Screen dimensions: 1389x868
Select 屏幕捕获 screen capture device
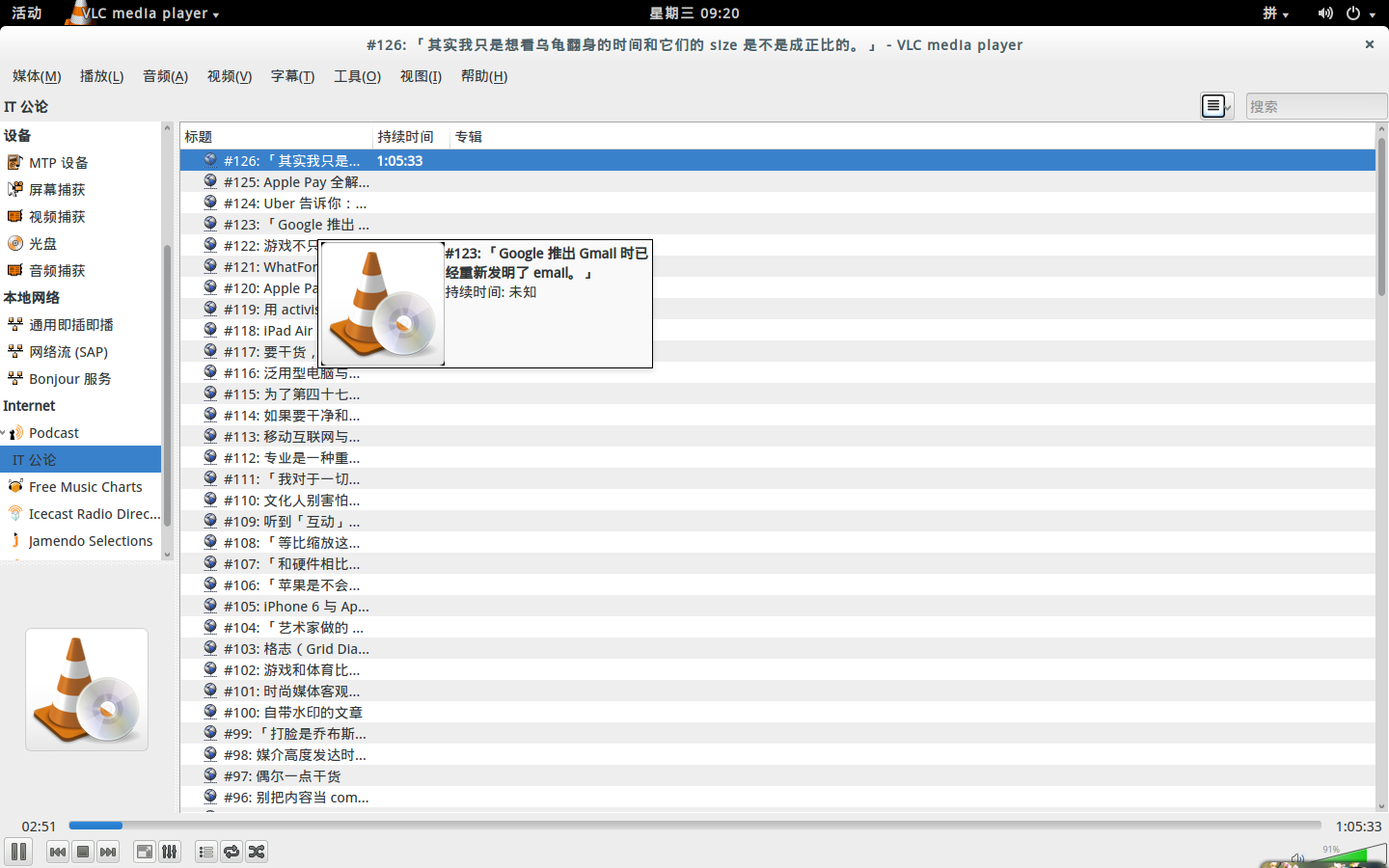(x=57, y=190)
